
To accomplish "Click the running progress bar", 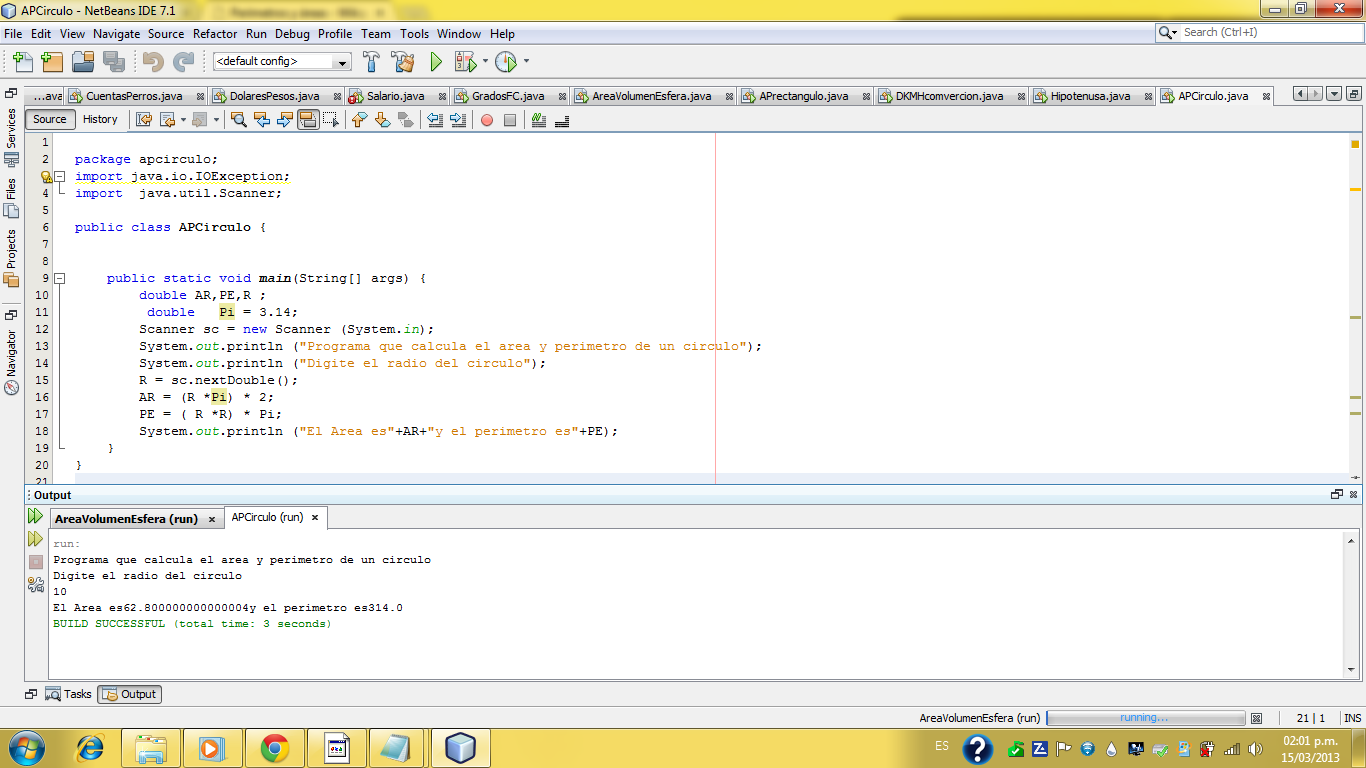I will pyautogui.click(x=1143, y=717).
